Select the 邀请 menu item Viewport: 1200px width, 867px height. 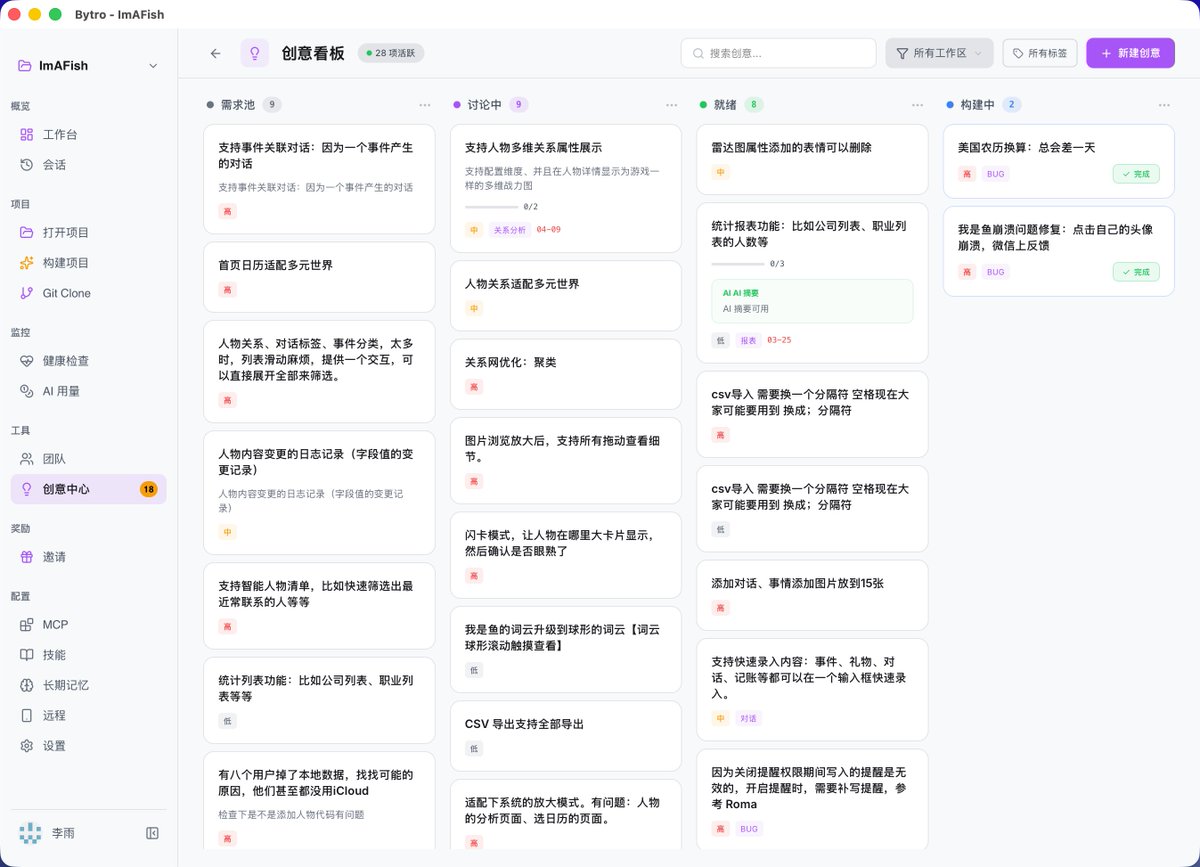(x=88, y=556)
